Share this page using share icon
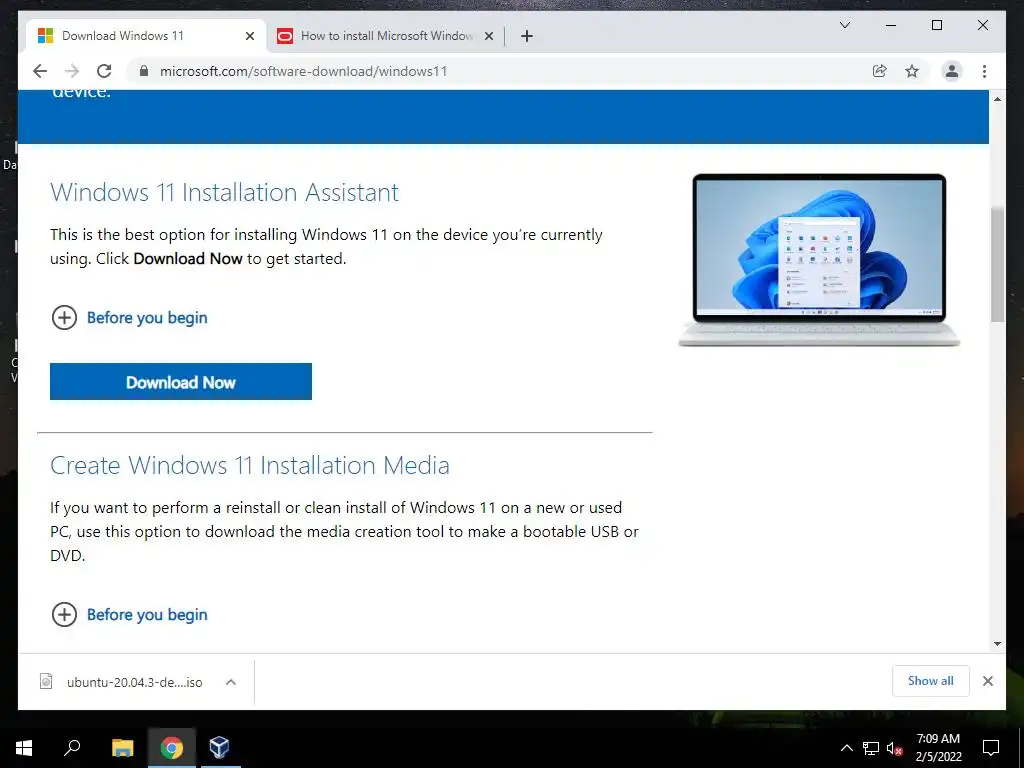 click(880, 71)
